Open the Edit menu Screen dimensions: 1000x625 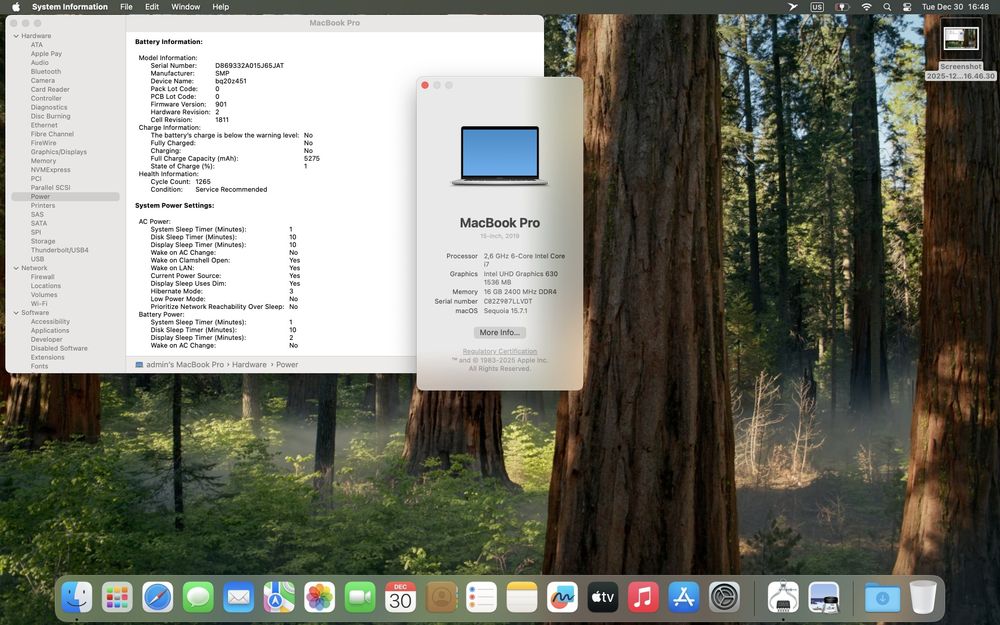[x=152, y=7]
